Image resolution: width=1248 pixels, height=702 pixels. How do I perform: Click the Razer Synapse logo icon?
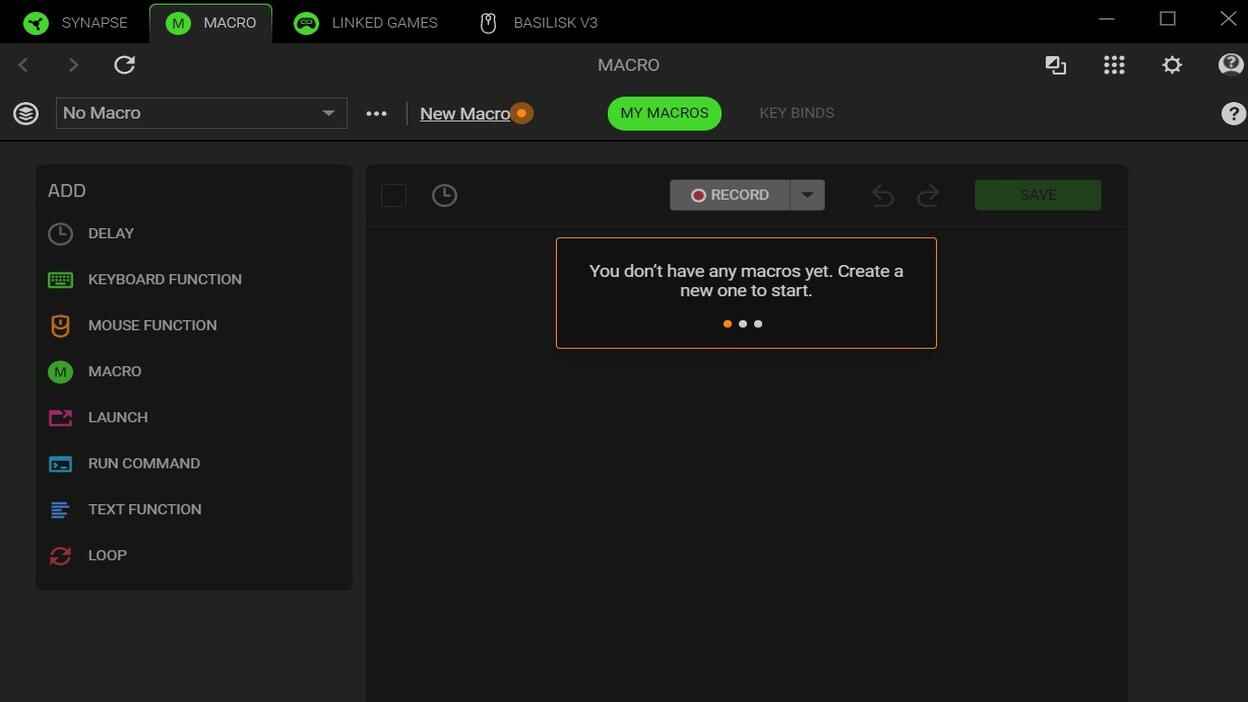click(x=36, y=23)
